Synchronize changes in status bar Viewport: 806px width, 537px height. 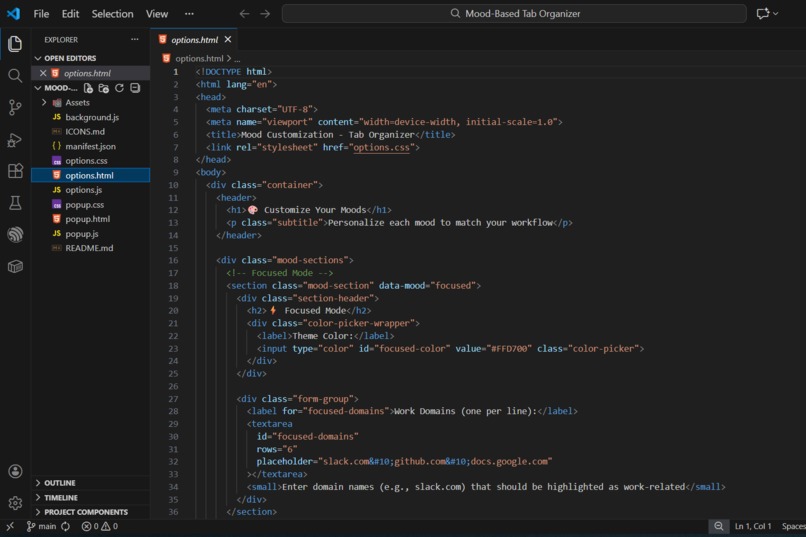[66, 526]
